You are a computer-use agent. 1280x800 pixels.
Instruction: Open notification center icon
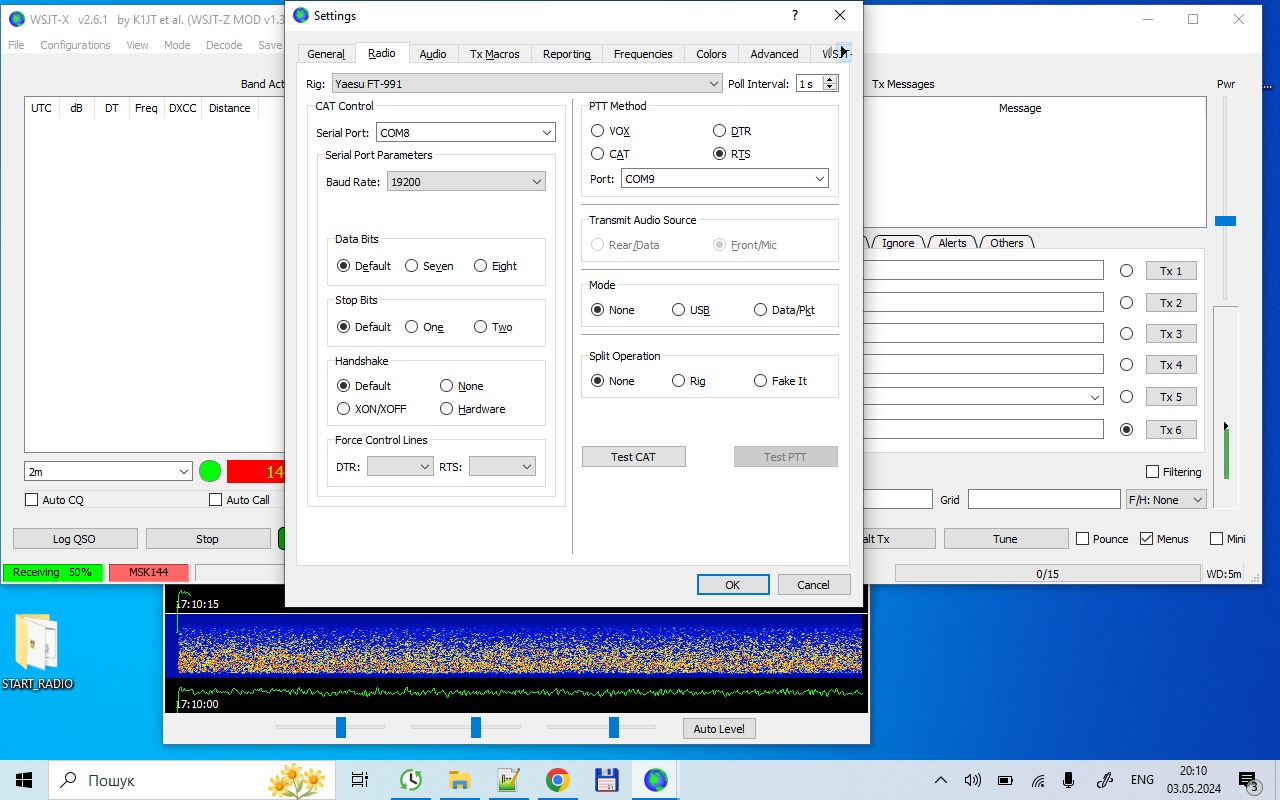coord(1248,780)
